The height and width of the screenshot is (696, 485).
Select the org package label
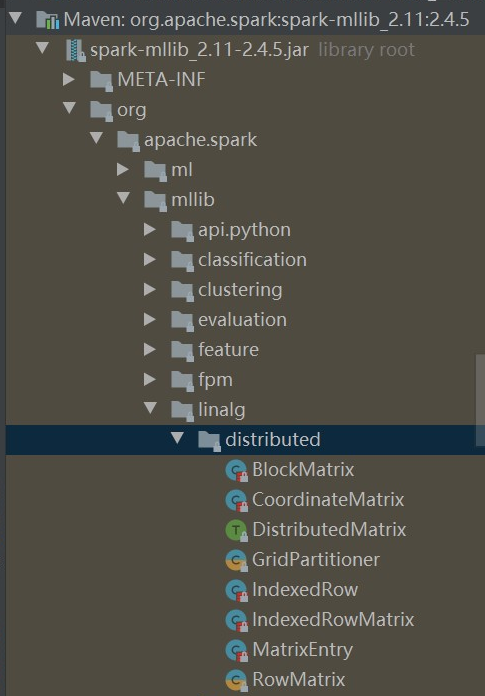[132, 111]
